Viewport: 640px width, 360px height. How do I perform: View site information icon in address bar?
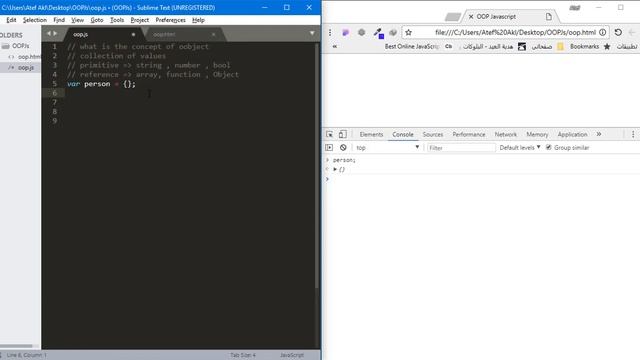(602, 32)
